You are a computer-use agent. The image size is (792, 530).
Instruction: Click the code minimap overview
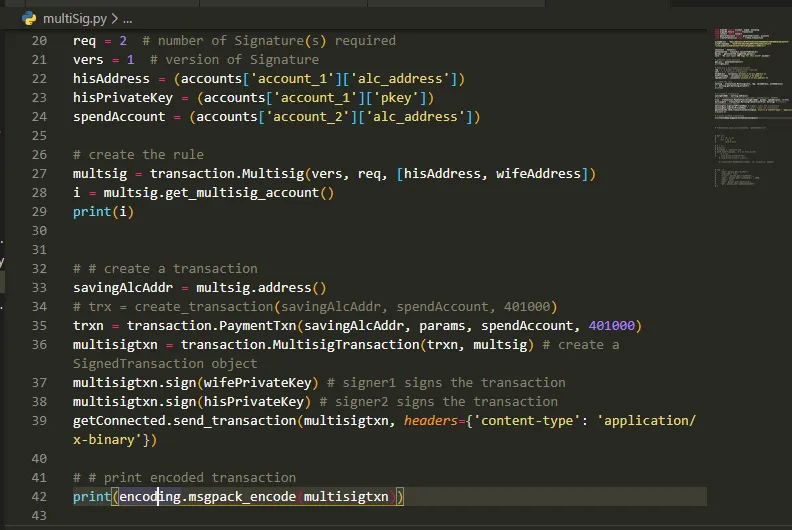[752, 108]
